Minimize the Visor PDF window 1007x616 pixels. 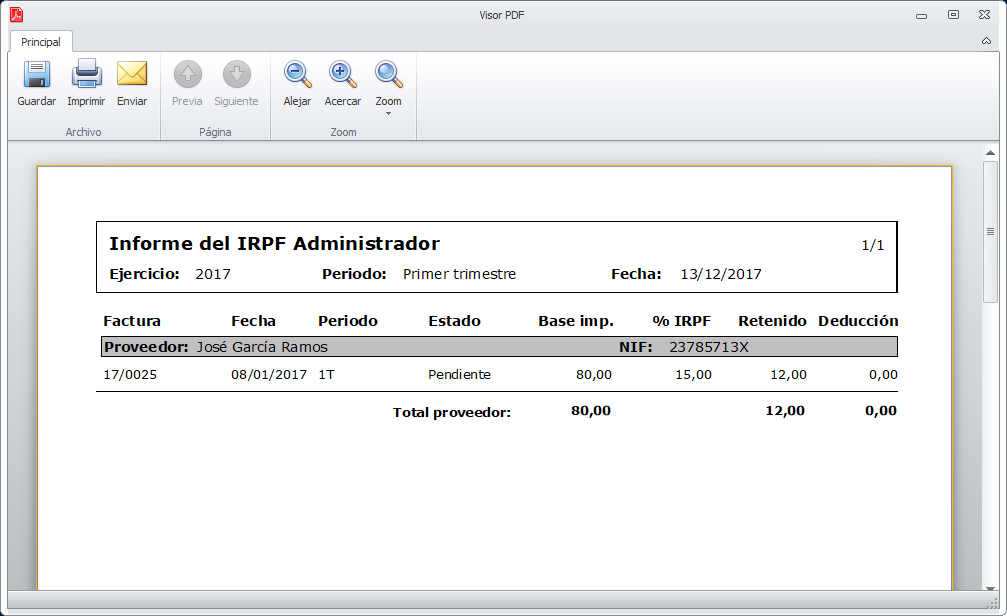[921, 15]
